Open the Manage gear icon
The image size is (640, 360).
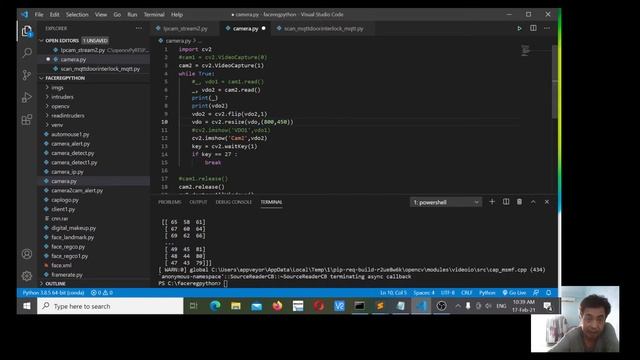27,276
